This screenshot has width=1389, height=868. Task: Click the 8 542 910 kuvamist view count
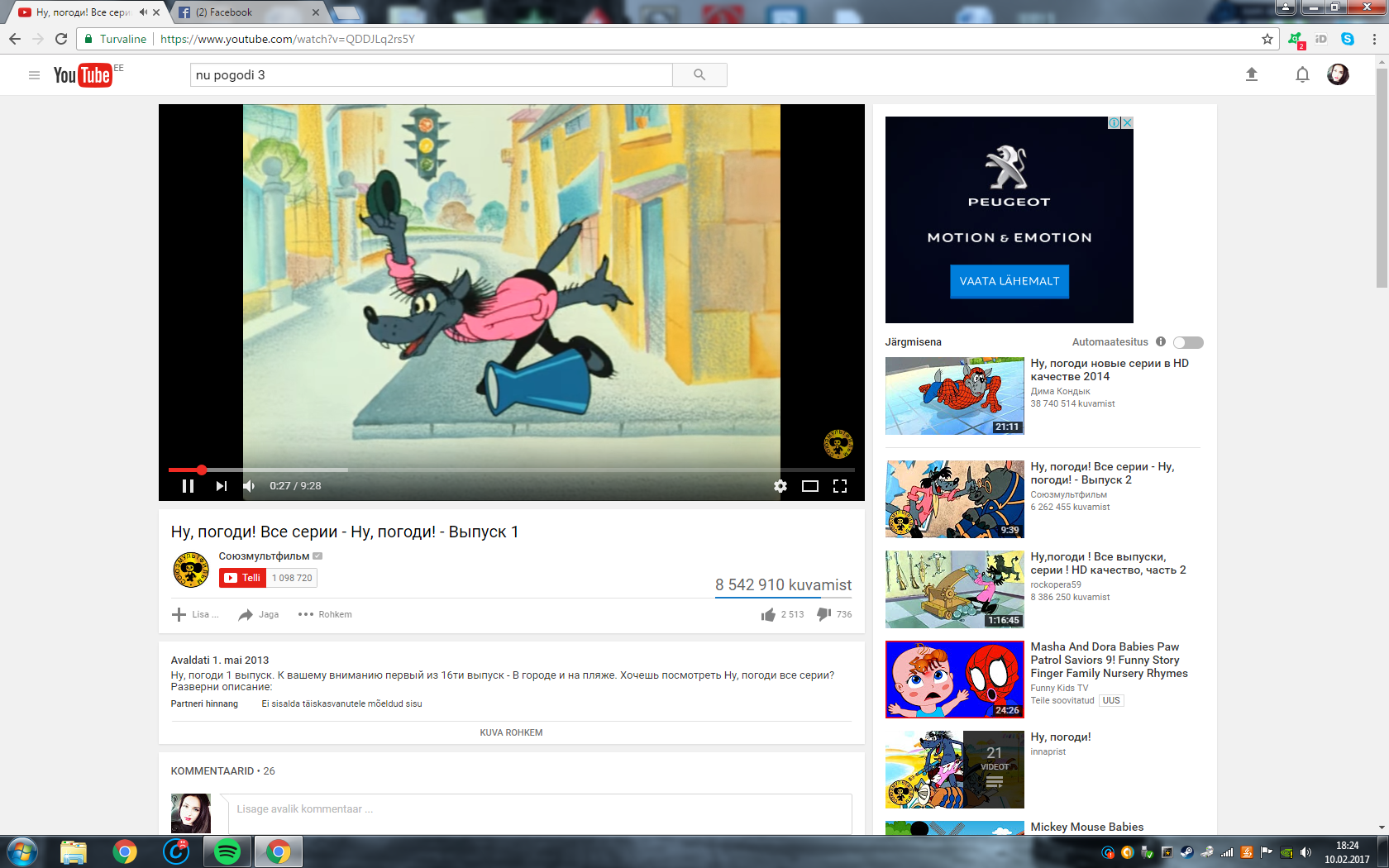[x=783, y=584]
